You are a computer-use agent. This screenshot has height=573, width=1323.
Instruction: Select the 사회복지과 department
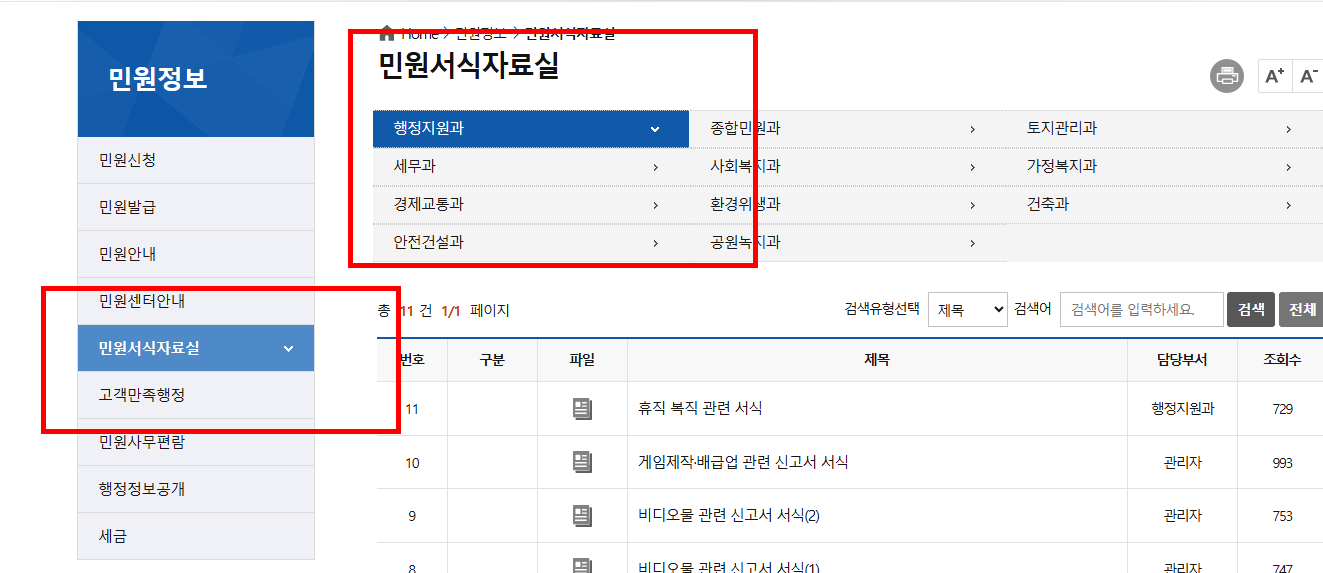click(847, 167)
